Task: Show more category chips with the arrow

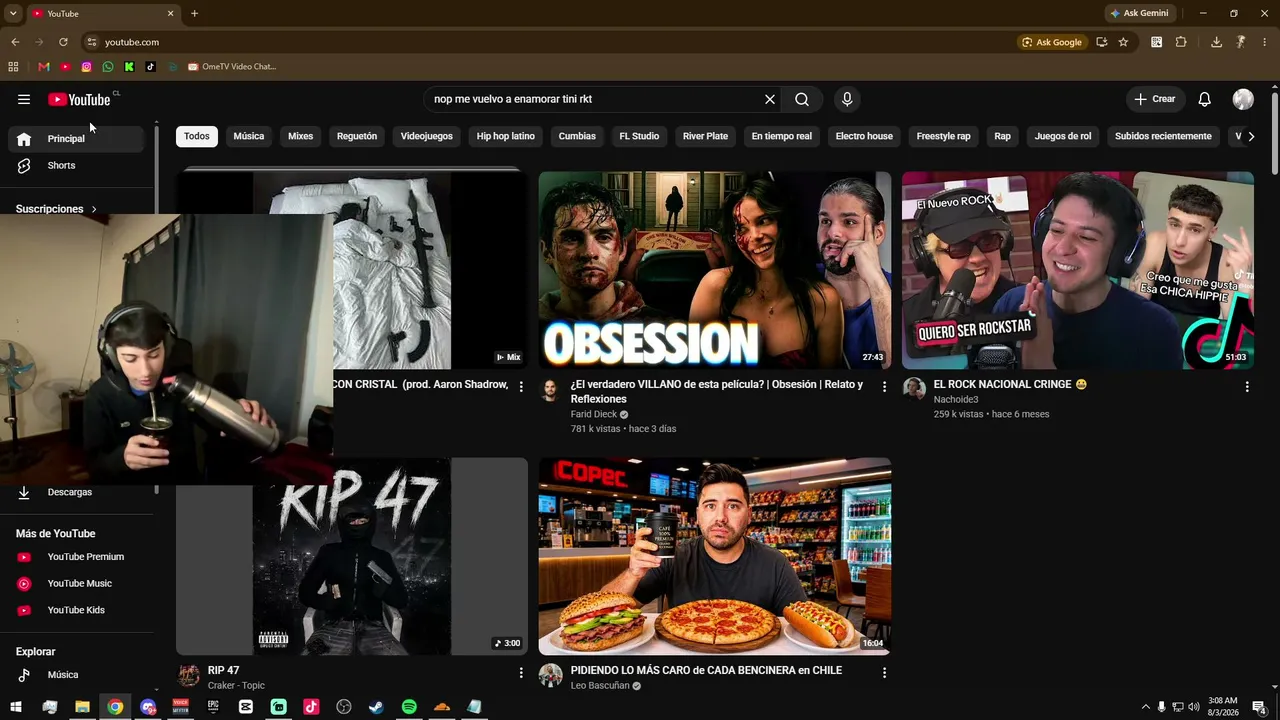Action: (1250, 136)
